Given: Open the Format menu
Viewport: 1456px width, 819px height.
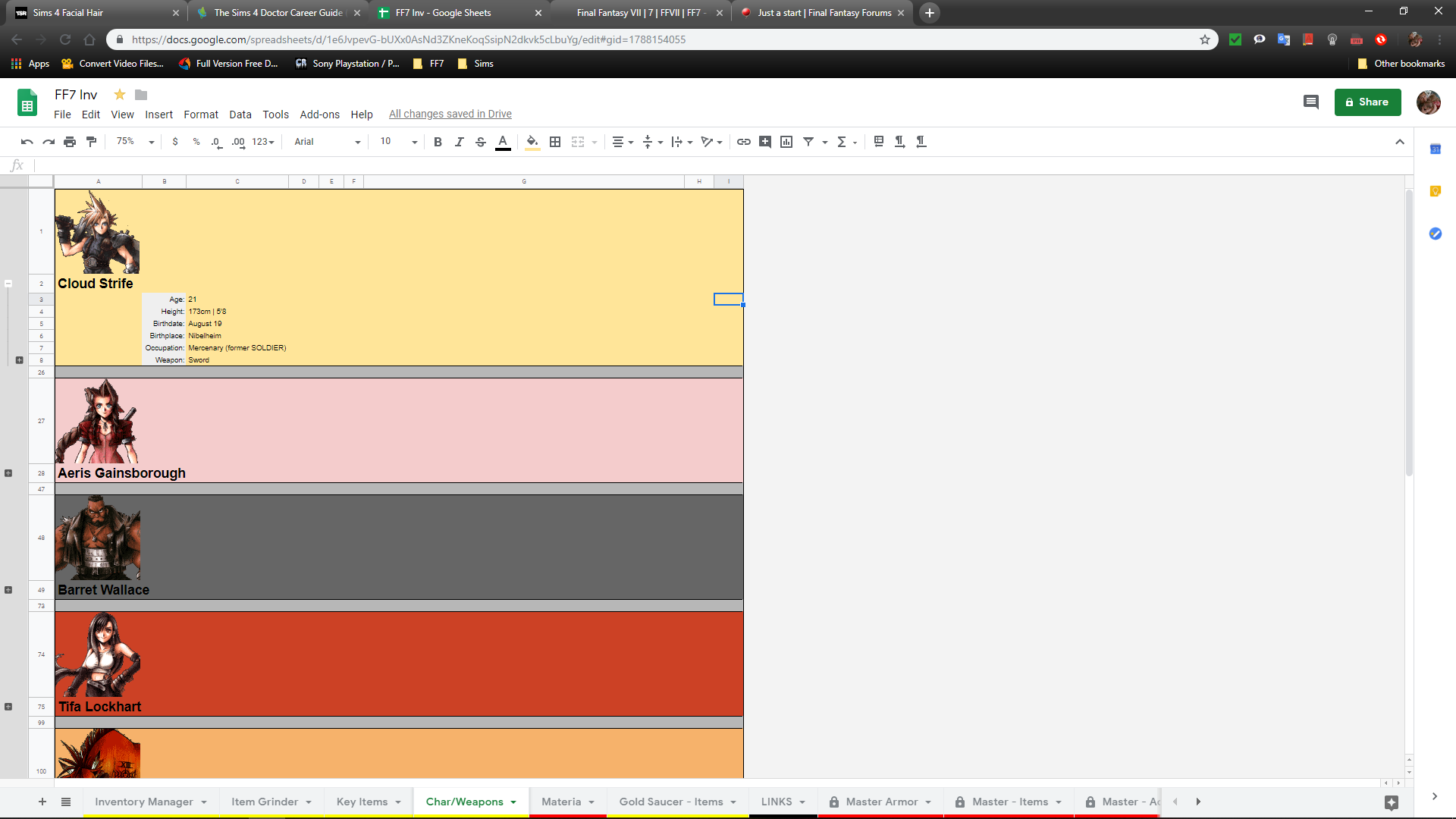Looking at the screenshot, I should (x=201, y=115).
